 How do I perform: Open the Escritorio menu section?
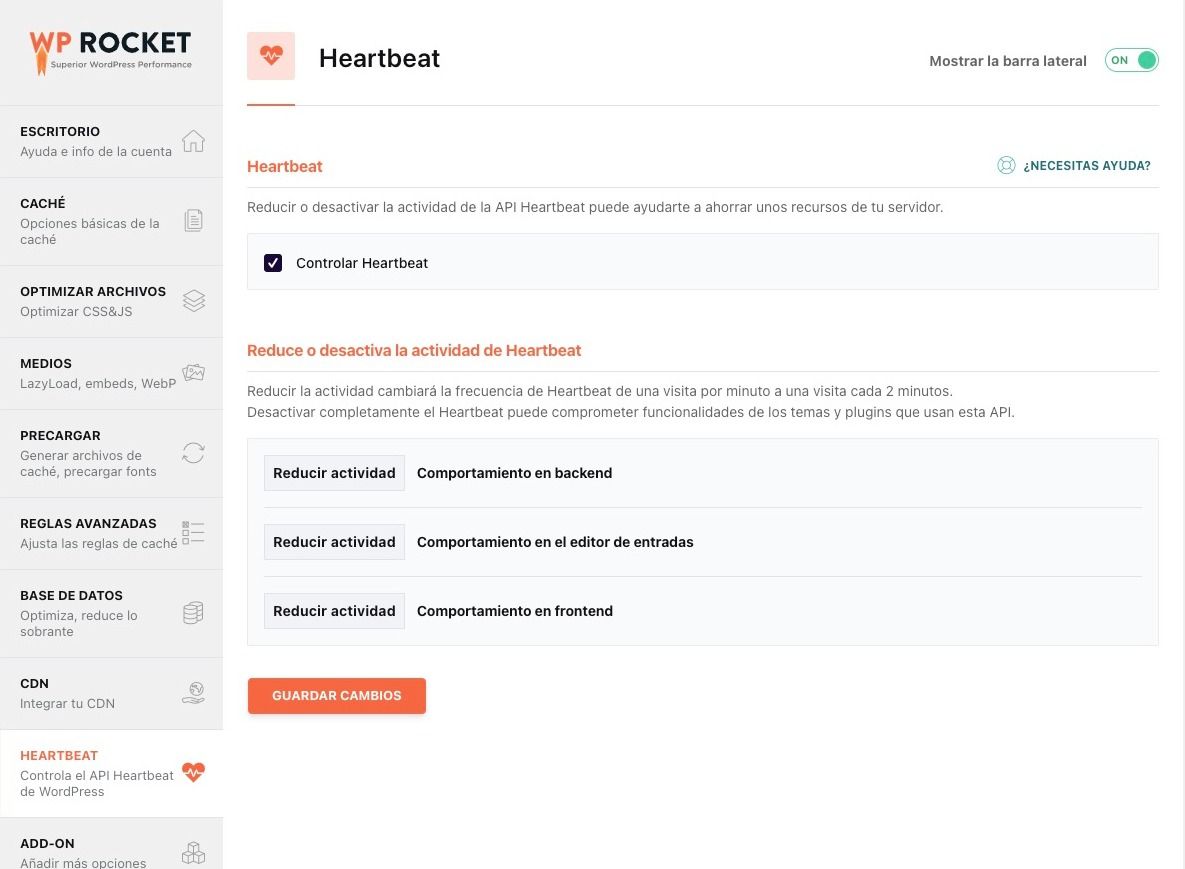(111, 141)
